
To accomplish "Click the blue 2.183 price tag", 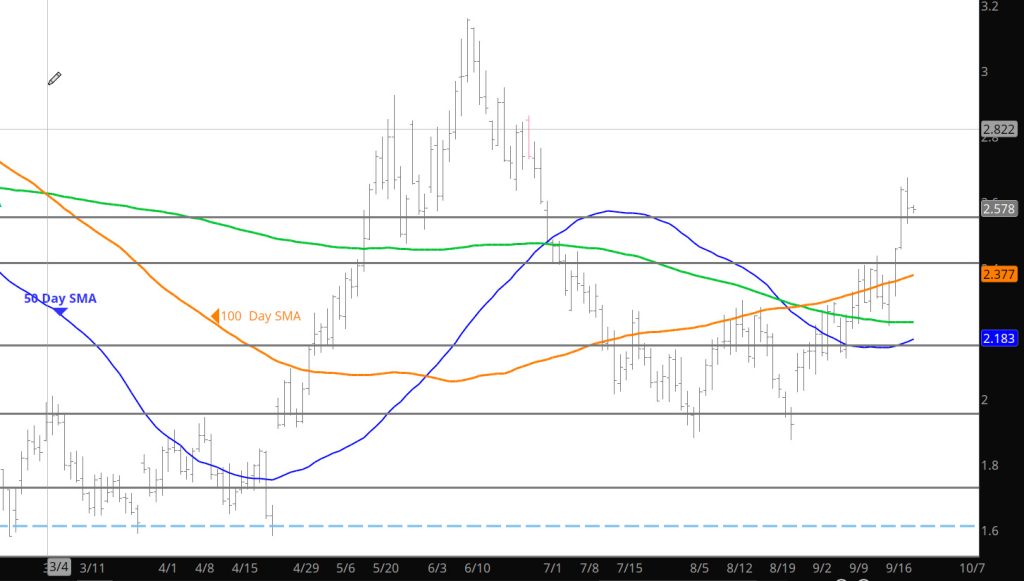I will pos(999,340).
